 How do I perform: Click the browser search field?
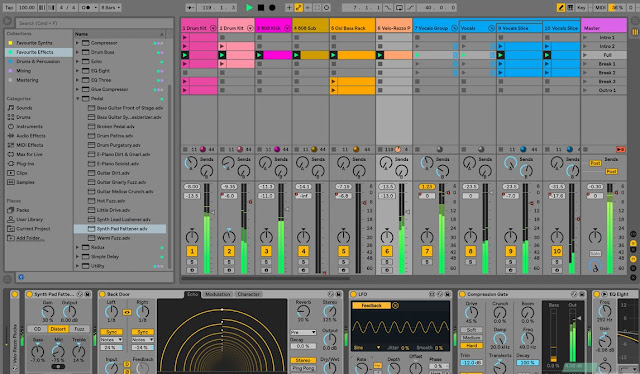pos(95,23)
